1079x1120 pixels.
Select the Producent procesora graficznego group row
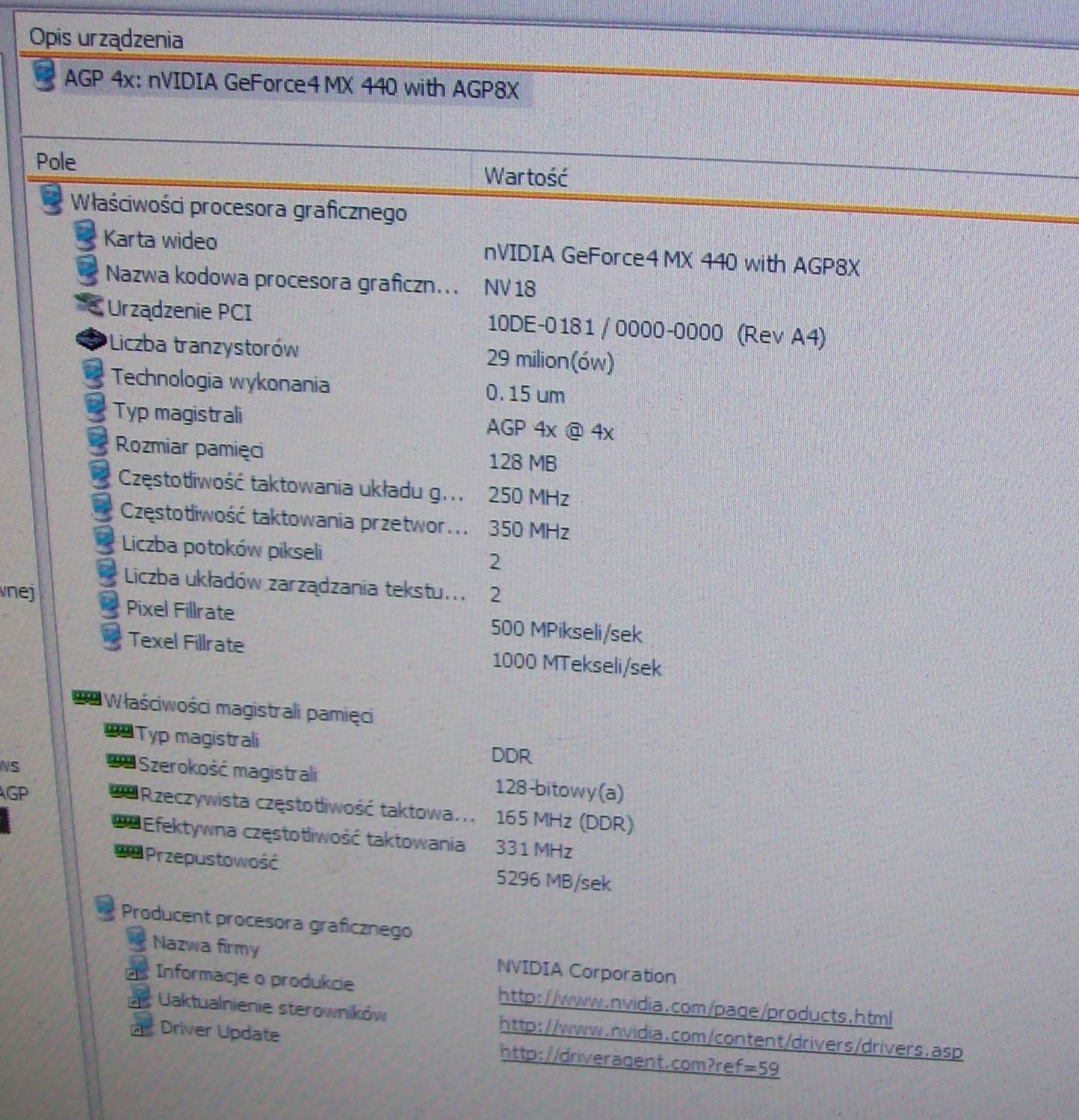266,921
